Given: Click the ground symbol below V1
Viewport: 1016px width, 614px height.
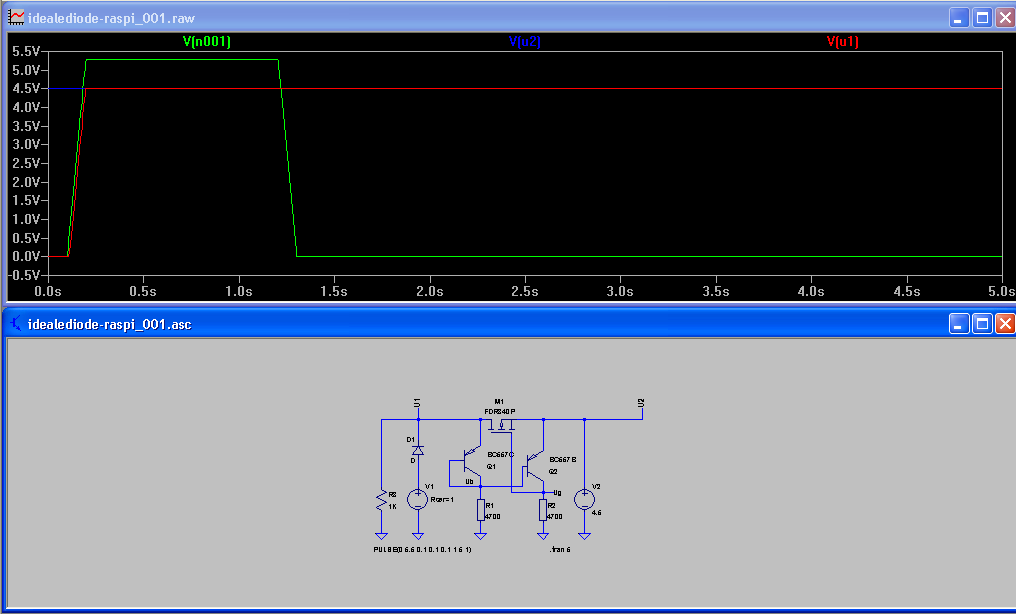Looking at the screenshot, I should (x=418, y=536).
